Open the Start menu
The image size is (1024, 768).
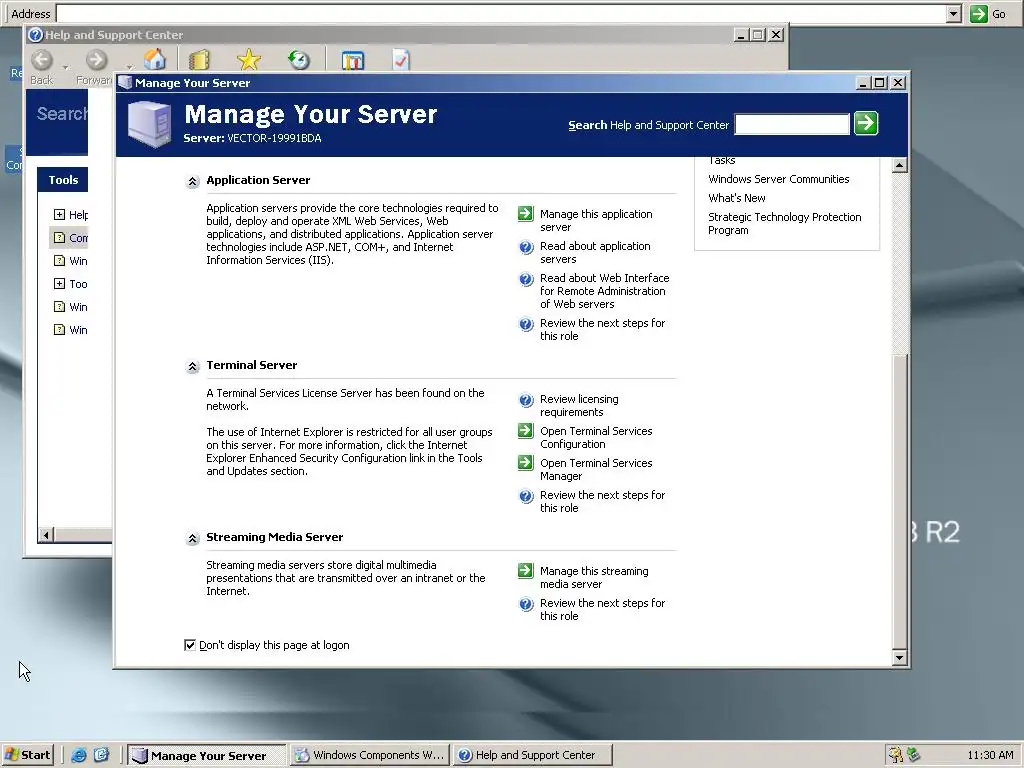[x=28, y=755]
